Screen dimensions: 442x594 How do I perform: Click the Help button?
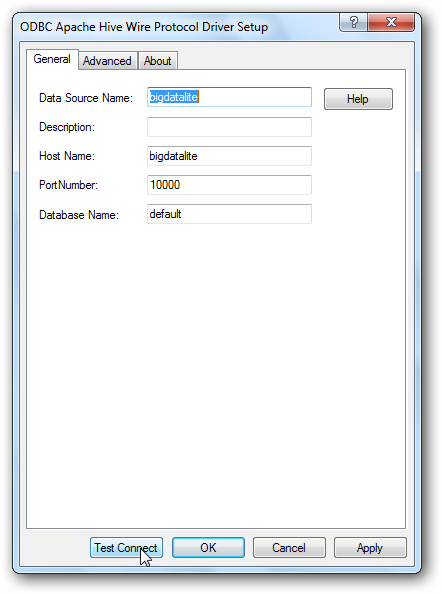[358, 99]
